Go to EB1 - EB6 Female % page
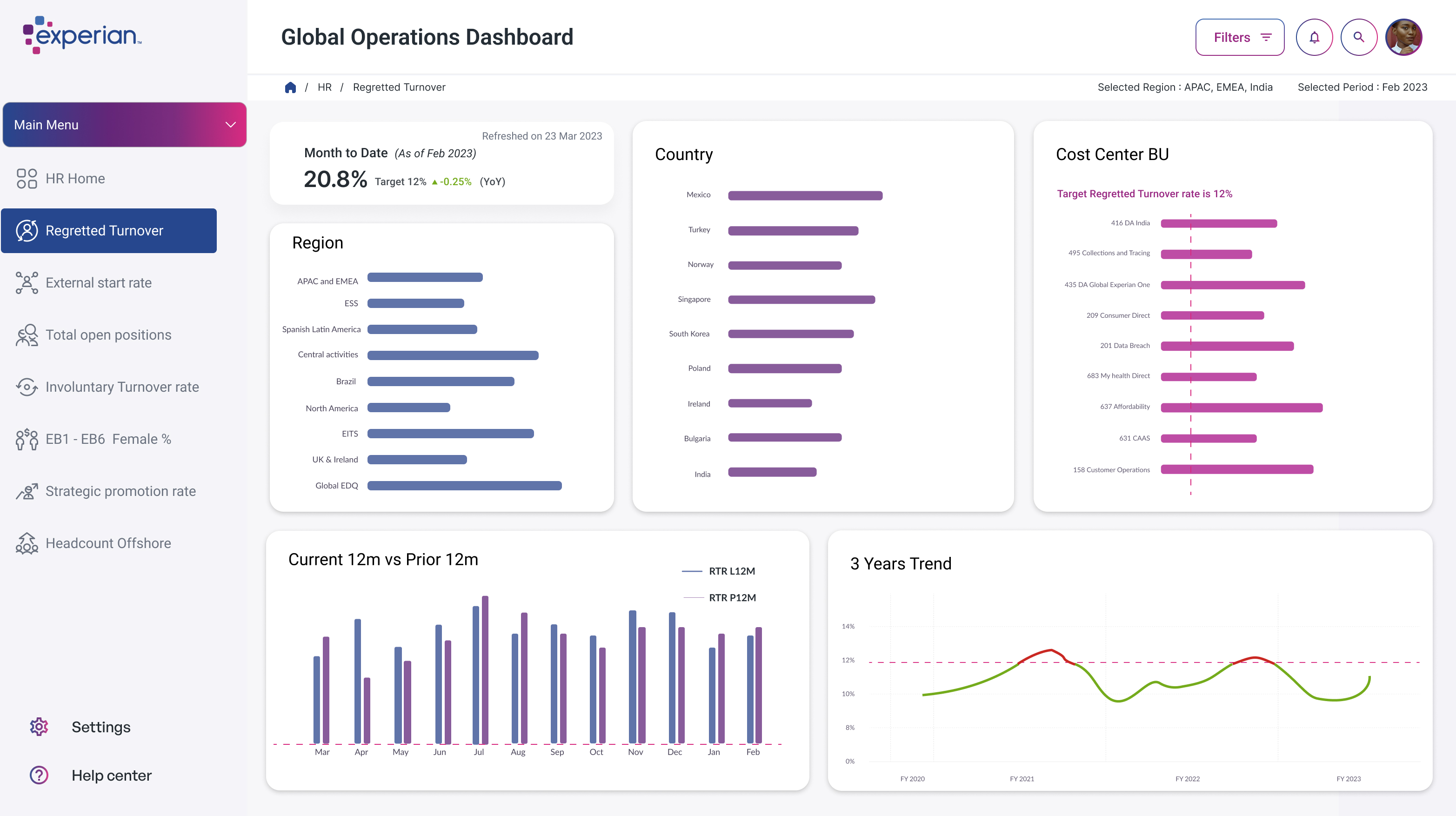The width and height of the screenshot is (1456, 816). click(108, 439)
